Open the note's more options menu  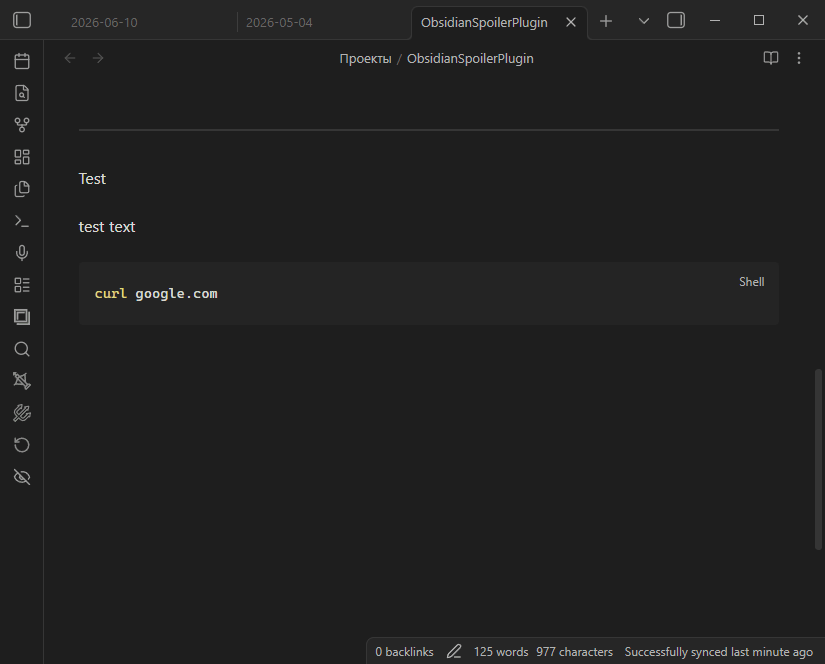point(799,58)
